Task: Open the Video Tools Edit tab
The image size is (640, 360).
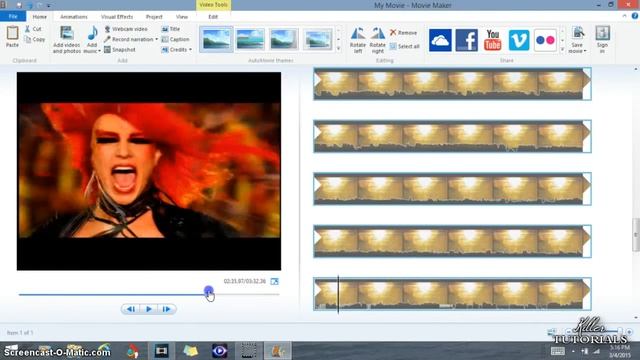Action: coord(213,17)
